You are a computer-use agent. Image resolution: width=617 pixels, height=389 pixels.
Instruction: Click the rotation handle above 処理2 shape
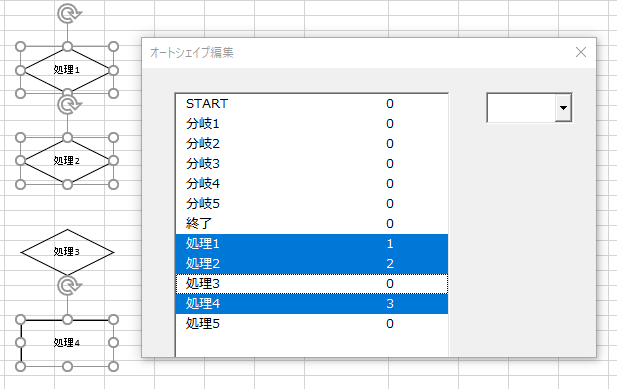[x=68, y=105]
